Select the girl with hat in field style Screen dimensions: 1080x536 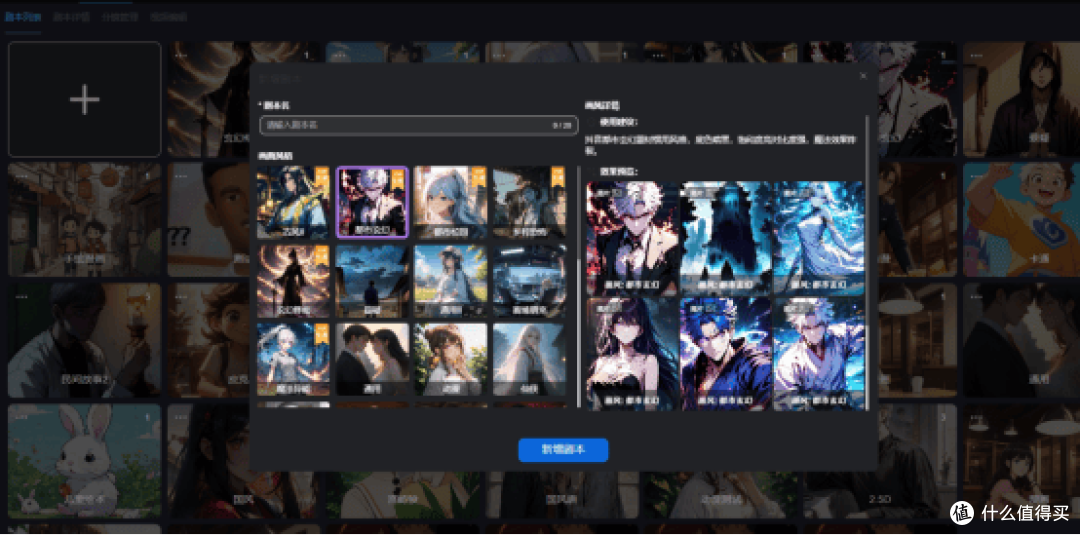click(x=450, y=281)
